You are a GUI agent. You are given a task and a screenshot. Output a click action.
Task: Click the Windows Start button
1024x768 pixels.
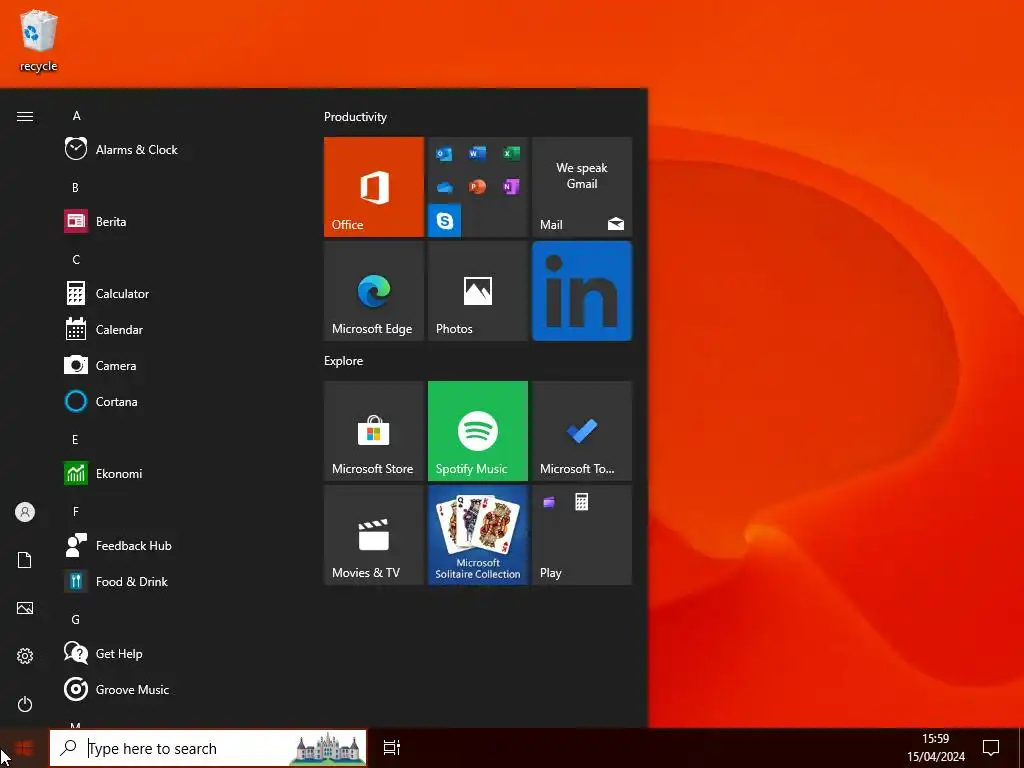[24, 748]
